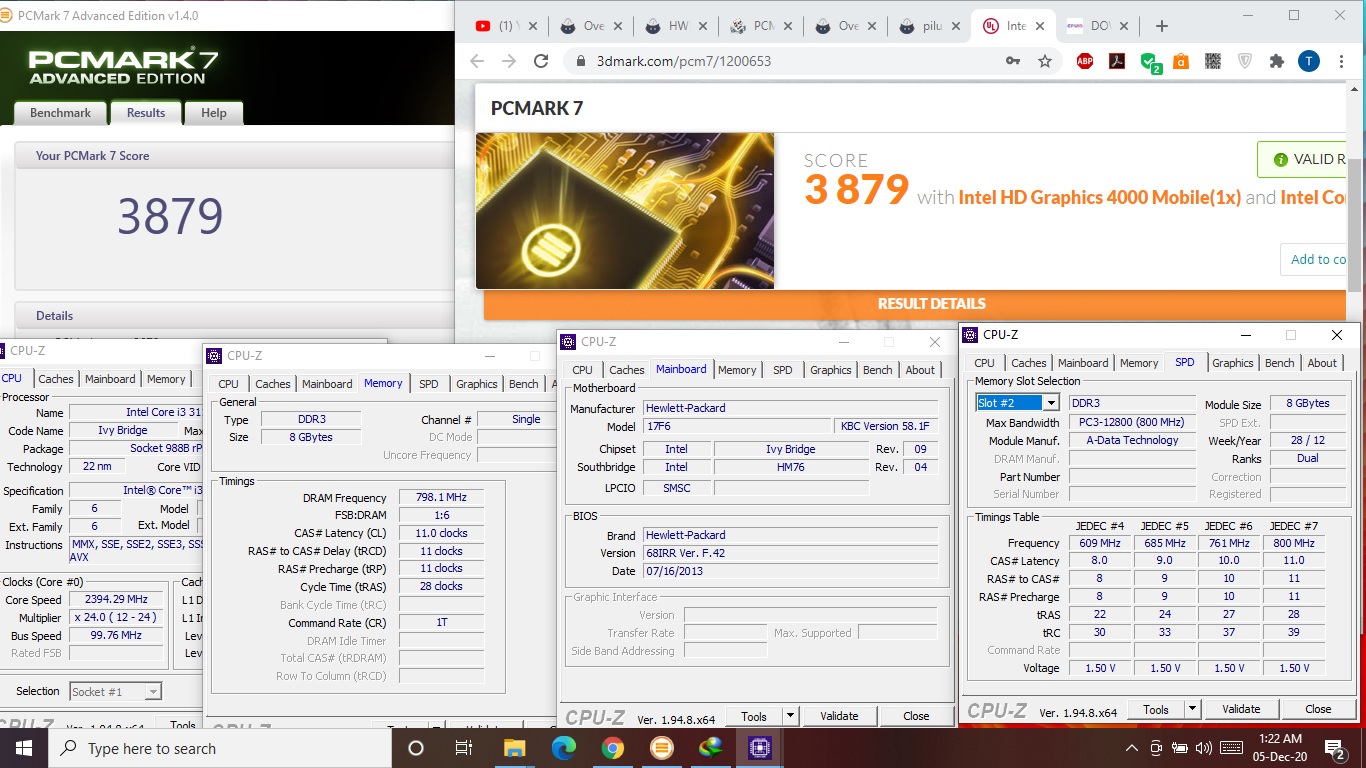The image size is (1366, 768).
Task: Open the Adblock Plus extension
Action: pos(1085,61)
